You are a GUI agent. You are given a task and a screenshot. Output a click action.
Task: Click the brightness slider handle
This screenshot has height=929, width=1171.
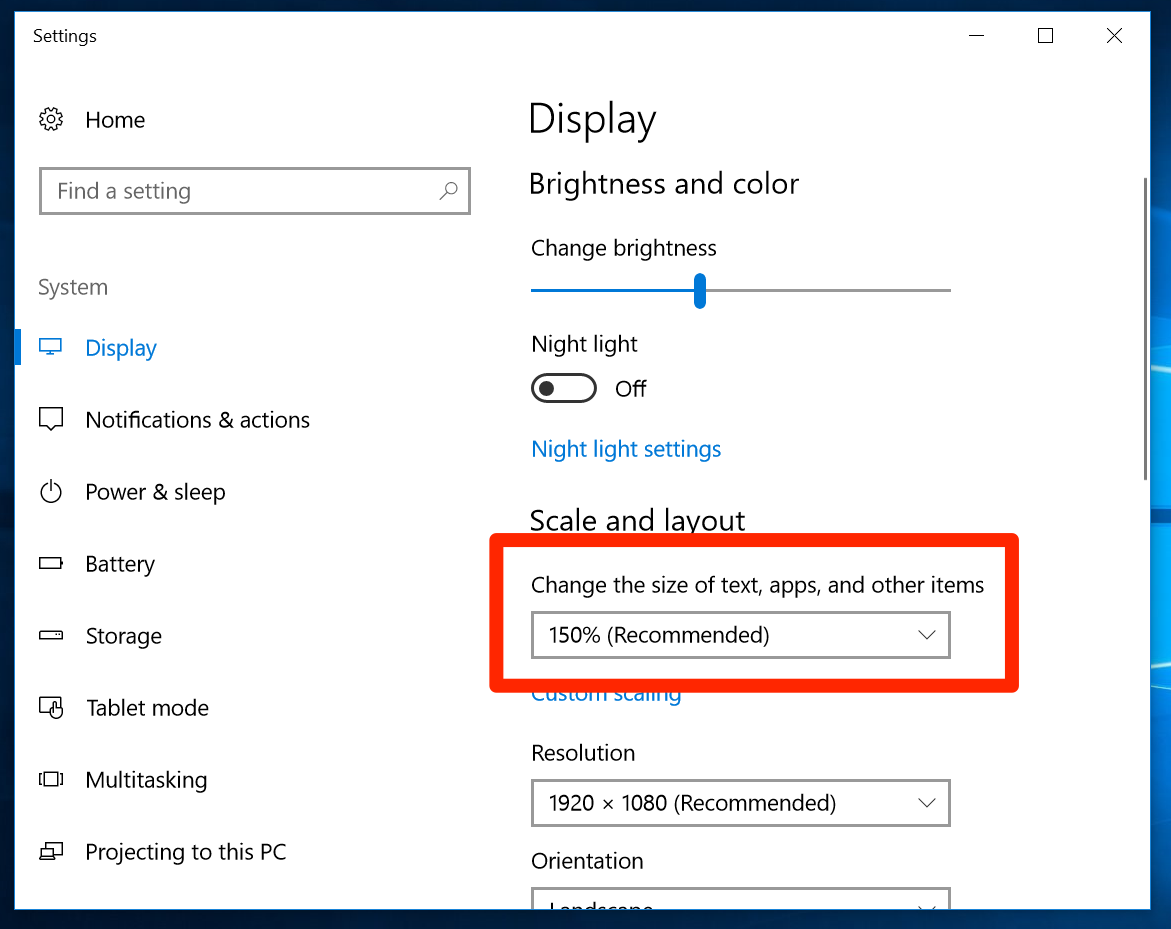(700, 290)
